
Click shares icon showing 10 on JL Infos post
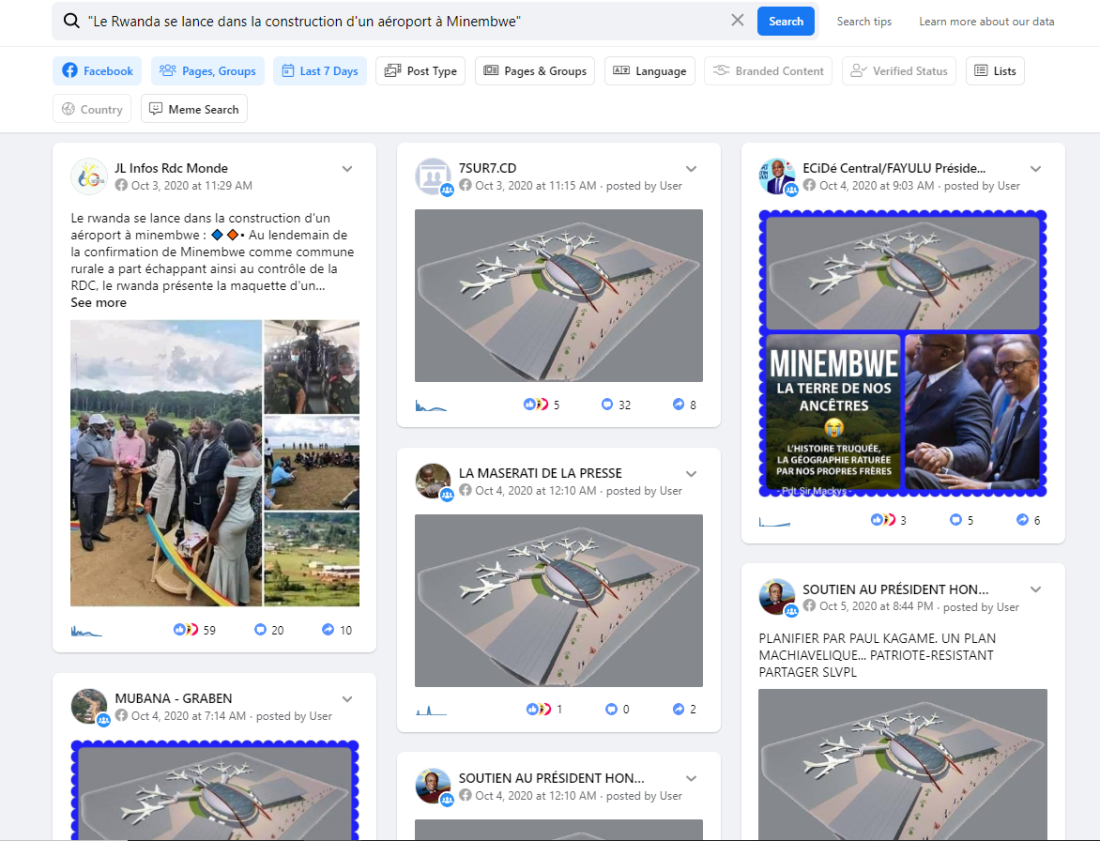328,630
